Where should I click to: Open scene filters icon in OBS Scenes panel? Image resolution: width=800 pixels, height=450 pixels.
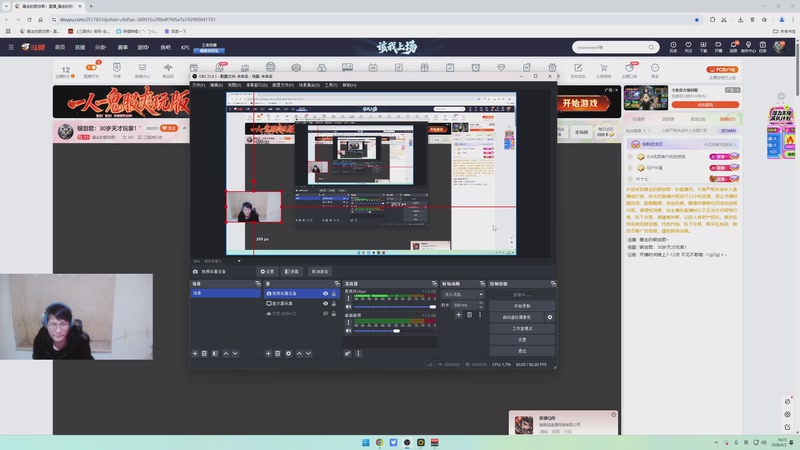pyautogui.click(x=215, y=353)
